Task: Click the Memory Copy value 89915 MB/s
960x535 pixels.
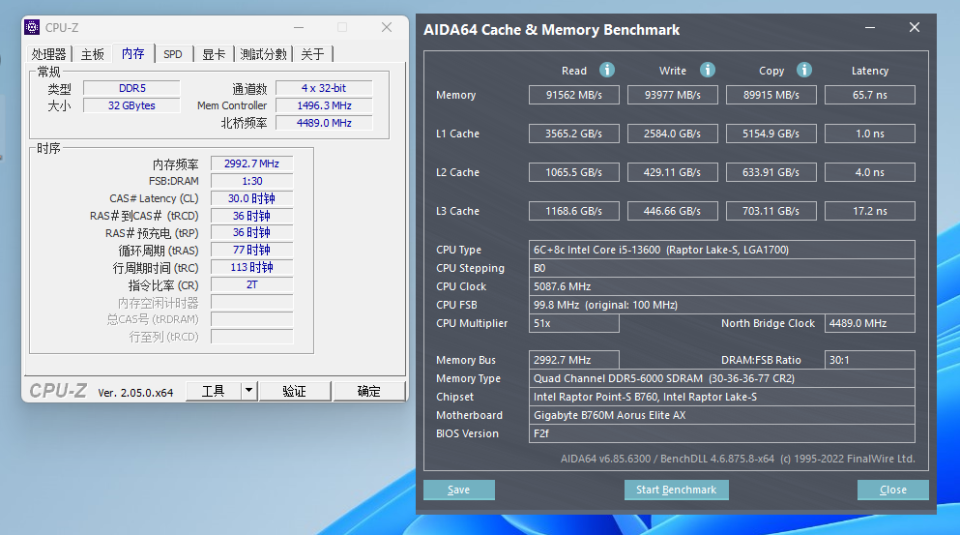Action: pyautogui.click(x=771, y=95)
